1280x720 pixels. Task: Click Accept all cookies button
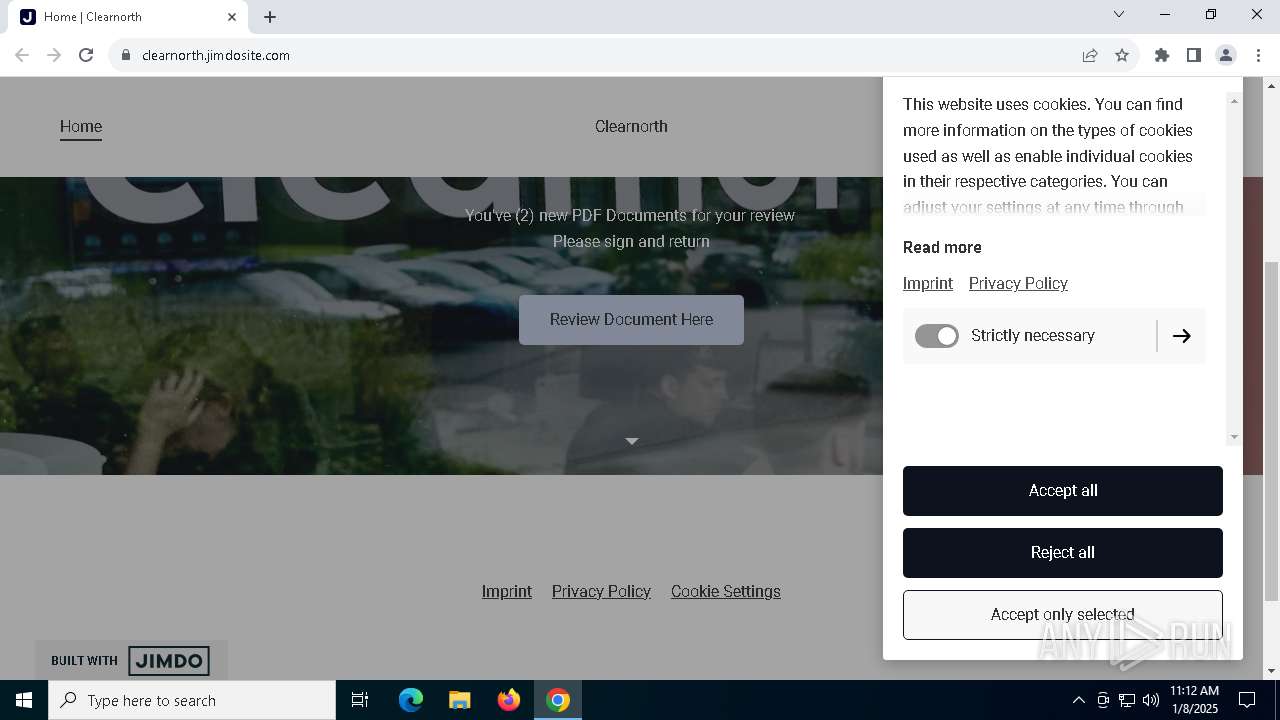point(1063,491)
